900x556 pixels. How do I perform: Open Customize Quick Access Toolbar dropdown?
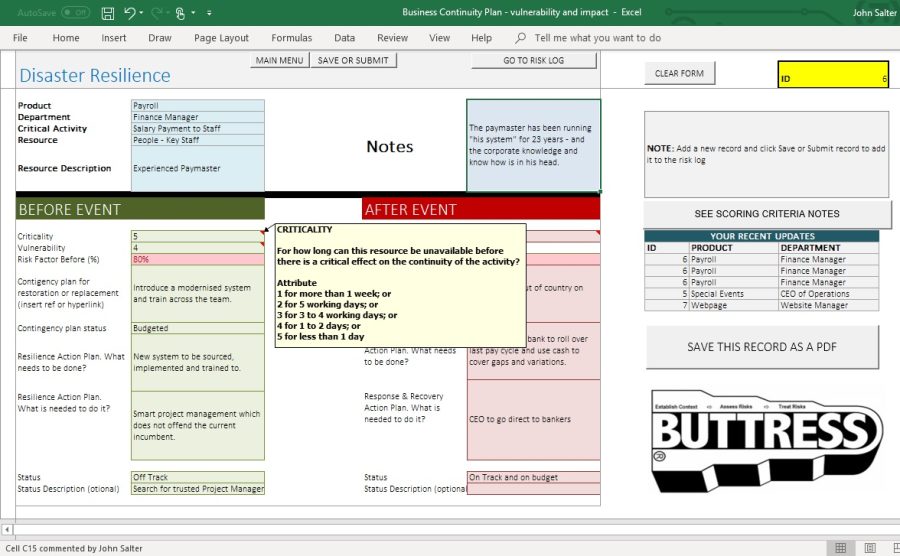click(x=209, y=13)
